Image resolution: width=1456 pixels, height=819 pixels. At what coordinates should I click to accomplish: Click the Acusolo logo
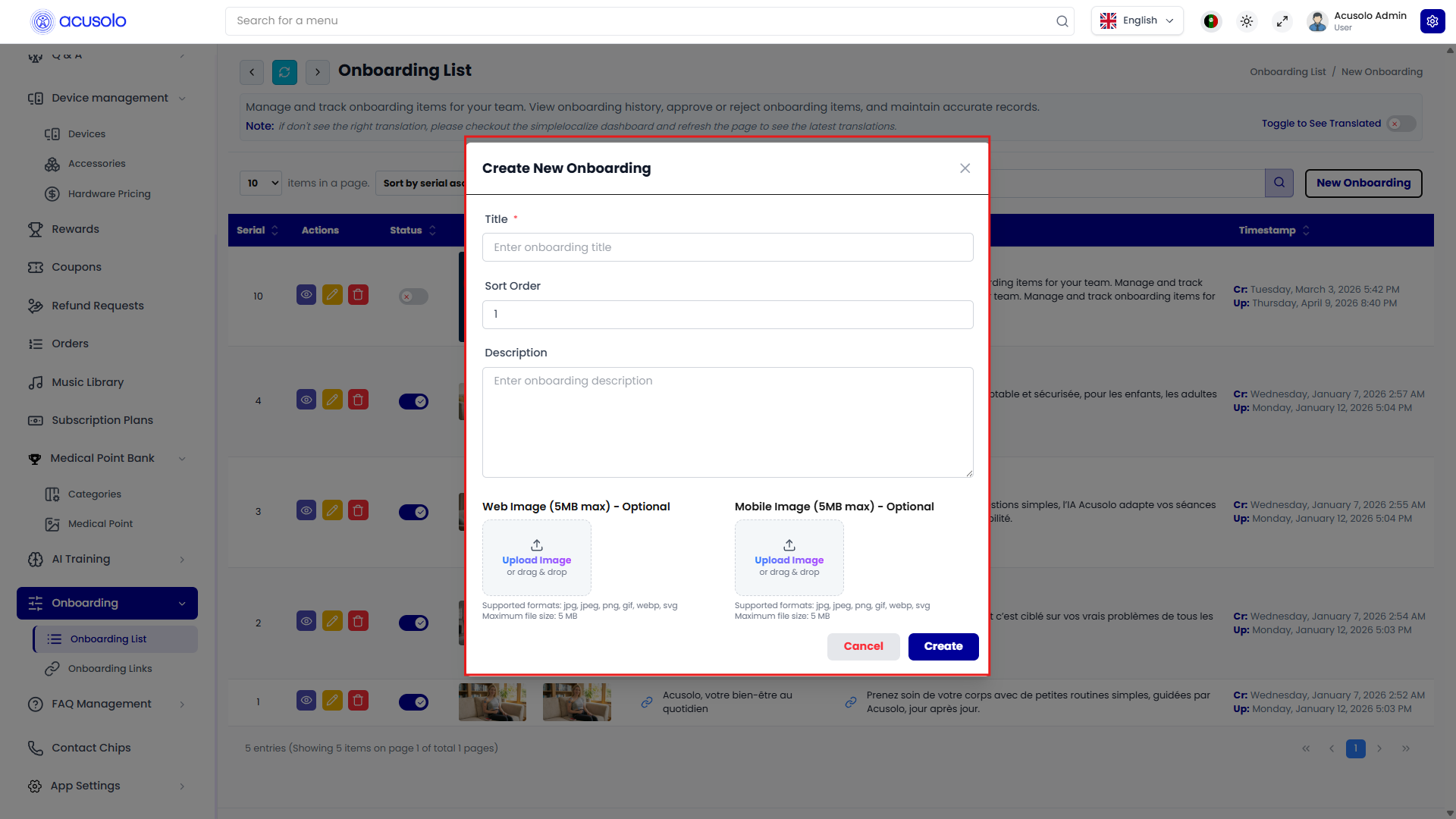pos(78,21)
